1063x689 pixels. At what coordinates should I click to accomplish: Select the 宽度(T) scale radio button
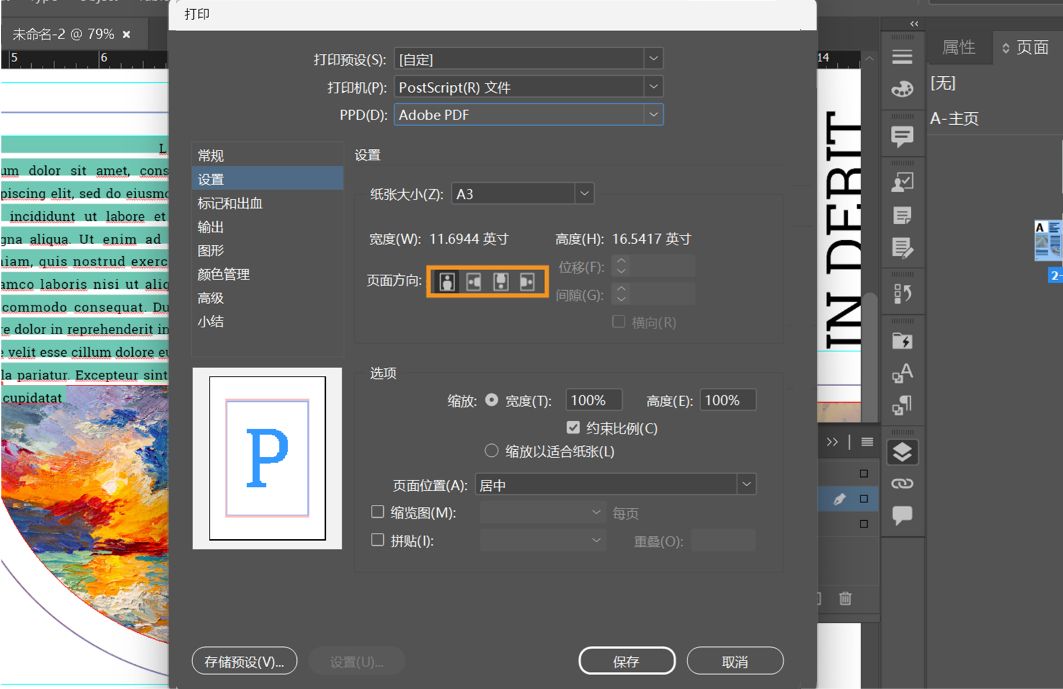pos(492,400)
